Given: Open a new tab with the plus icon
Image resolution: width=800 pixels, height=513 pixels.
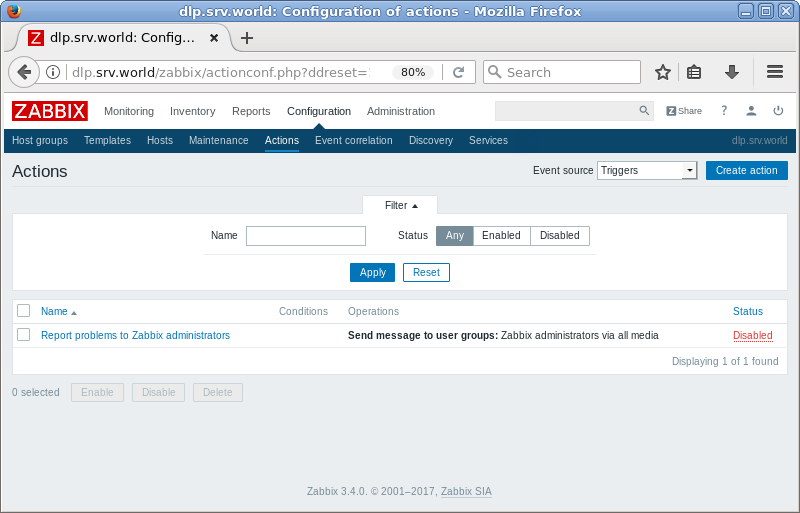Looking at the screenshot, I should click(247, 38).
